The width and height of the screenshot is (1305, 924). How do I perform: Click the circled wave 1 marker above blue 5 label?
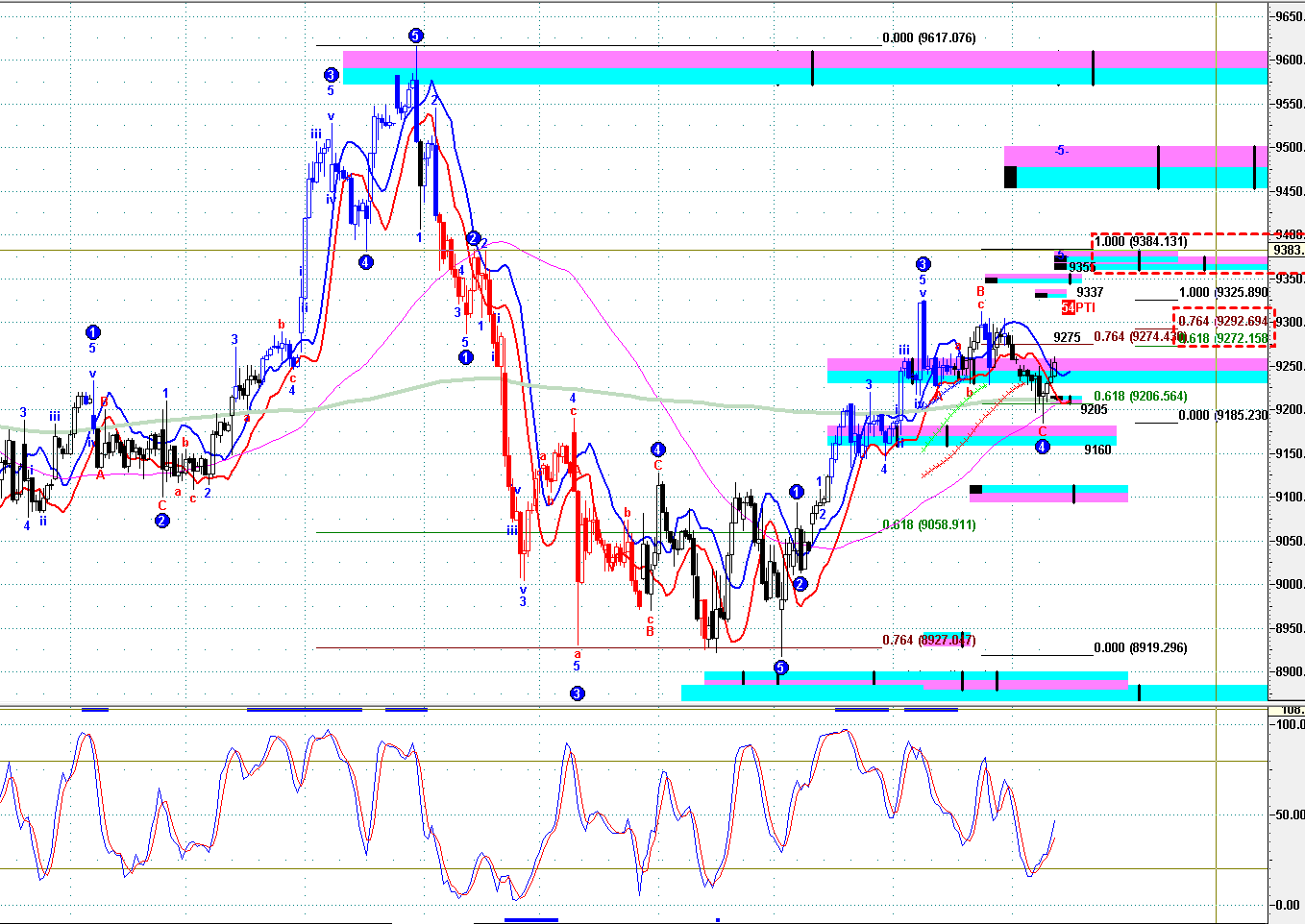[x=92, y=332]
